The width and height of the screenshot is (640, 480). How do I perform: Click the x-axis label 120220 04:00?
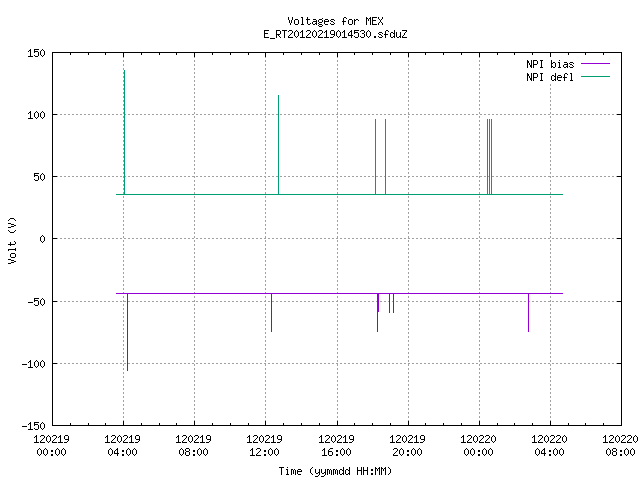[x=549, y=446]
